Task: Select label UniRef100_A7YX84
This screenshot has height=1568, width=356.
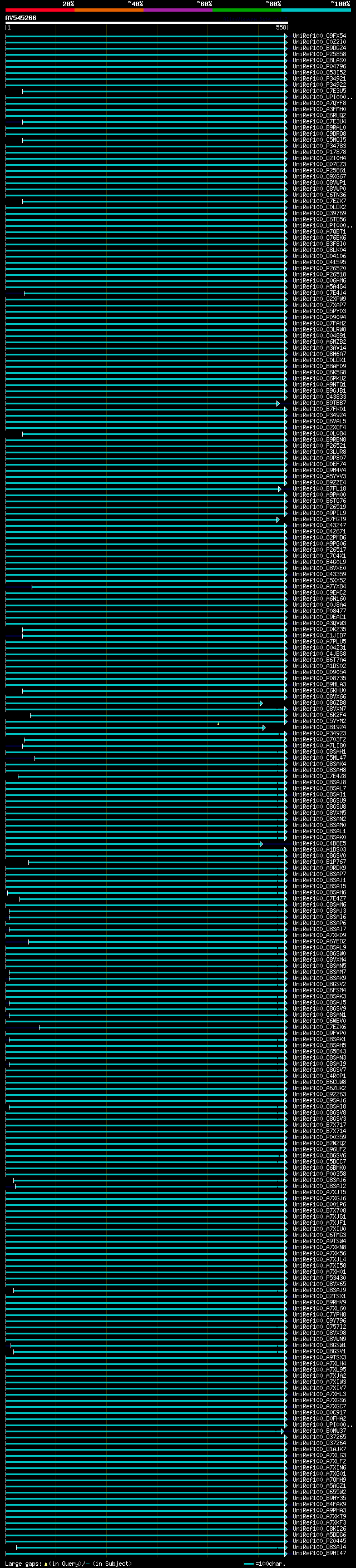Action: pyautogui.click(x=319, y=587)
